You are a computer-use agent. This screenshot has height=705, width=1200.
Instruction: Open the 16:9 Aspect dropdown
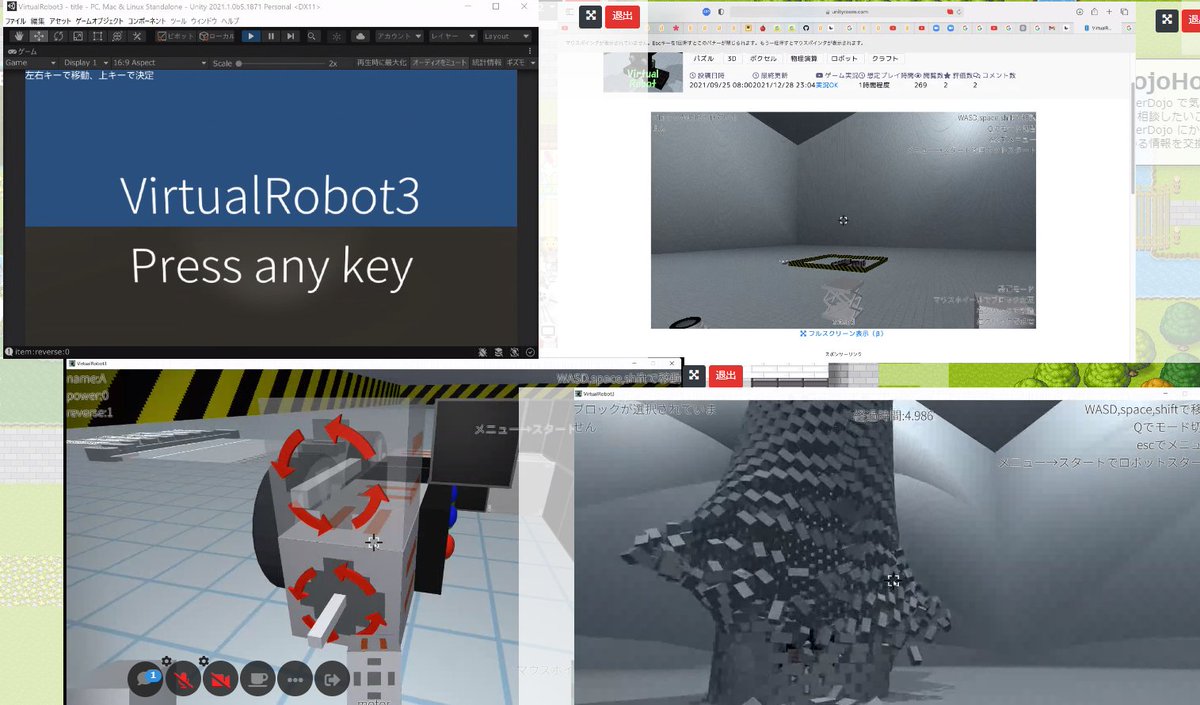(158, 63)
